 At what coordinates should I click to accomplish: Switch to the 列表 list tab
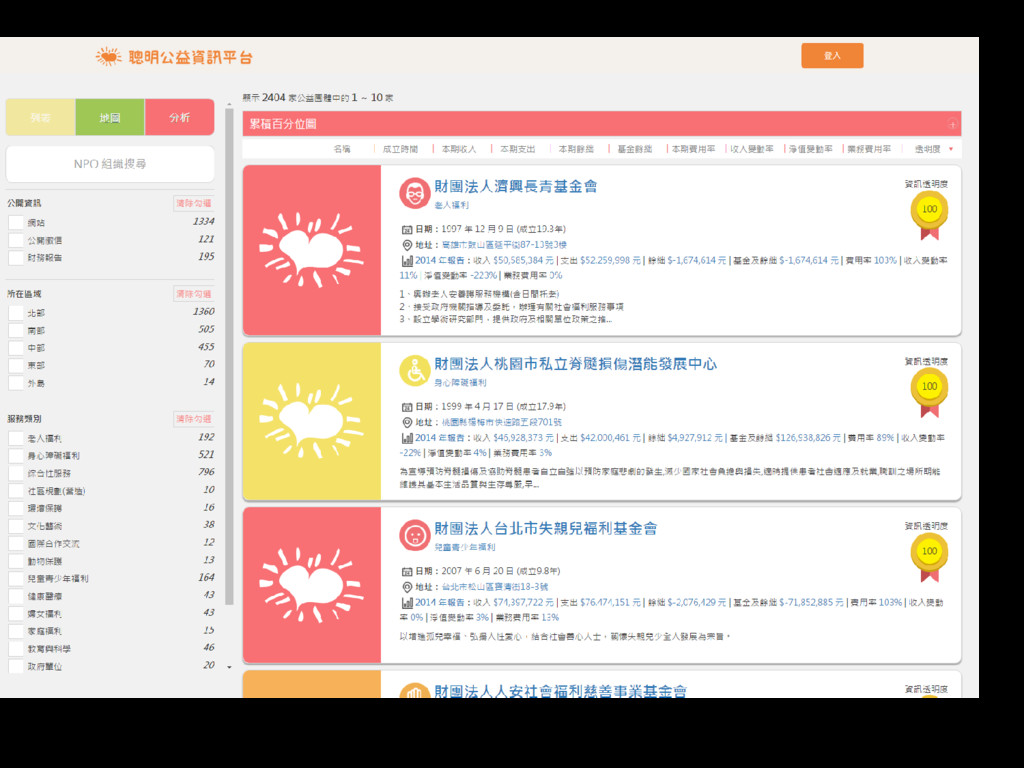(40, 118)
